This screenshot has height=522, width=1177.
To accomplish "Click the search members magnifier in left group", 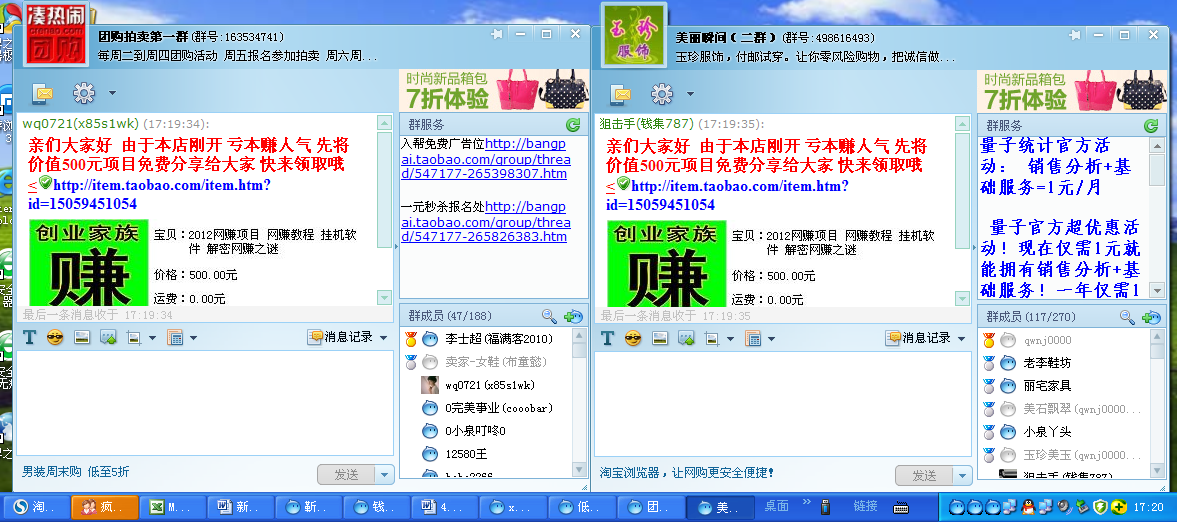I will click(549, 316).
